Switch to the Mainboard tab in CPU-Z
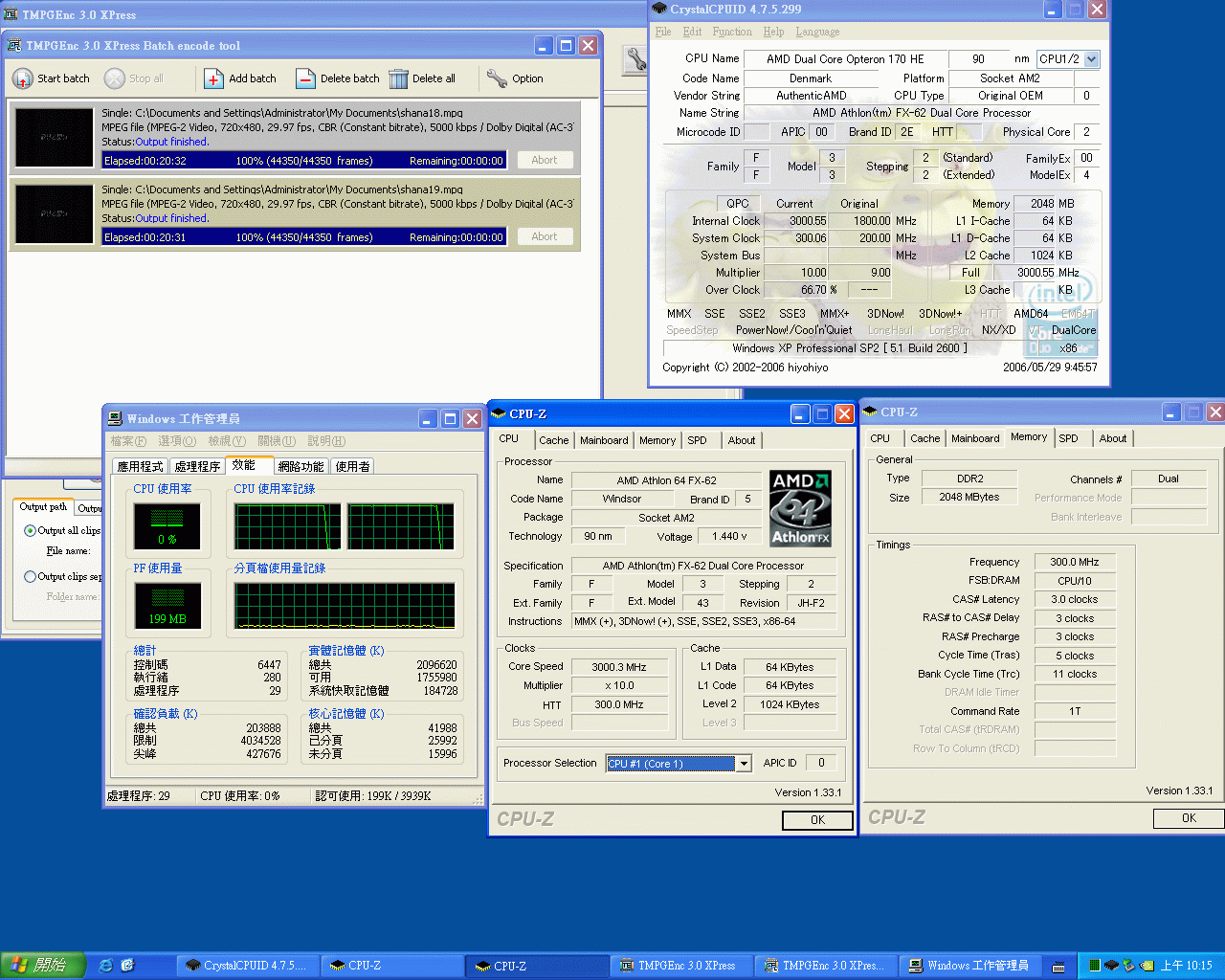The height and width of the screenshot is (980, 1225). click(x=603, y=439)
